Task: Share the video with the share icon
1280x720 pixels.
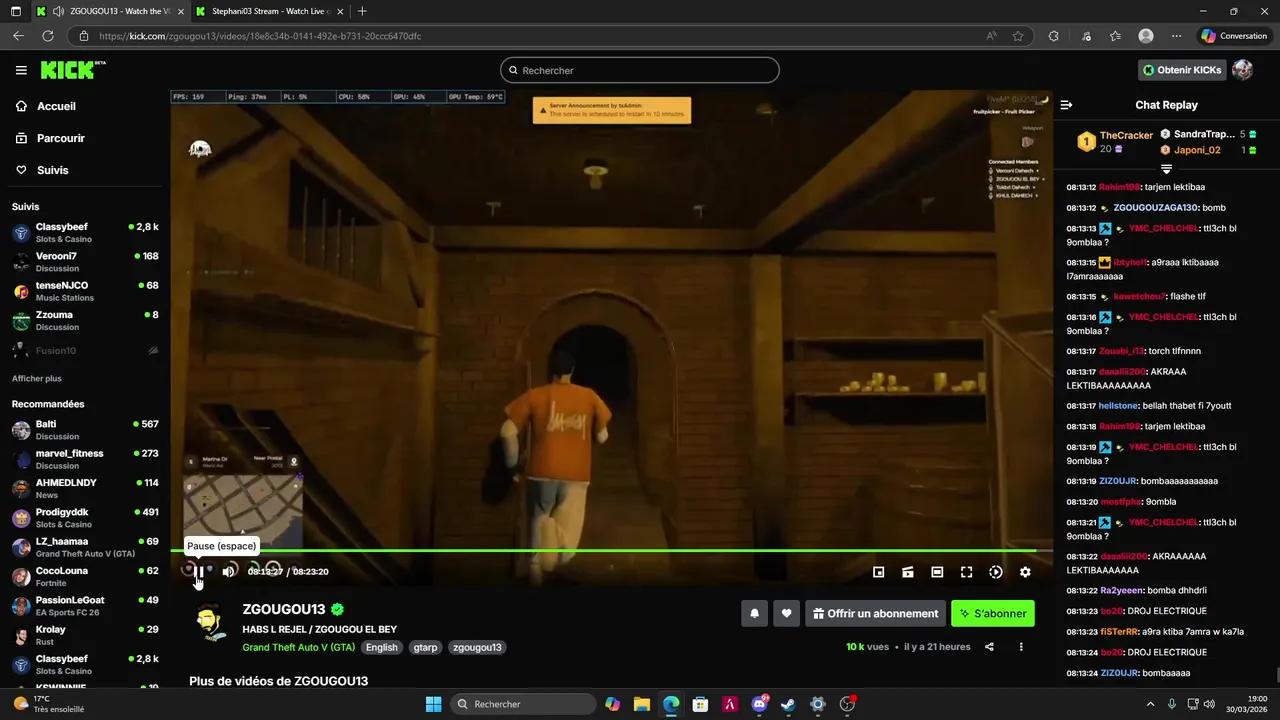Action: pyautogui.click(x=989, y=647)
